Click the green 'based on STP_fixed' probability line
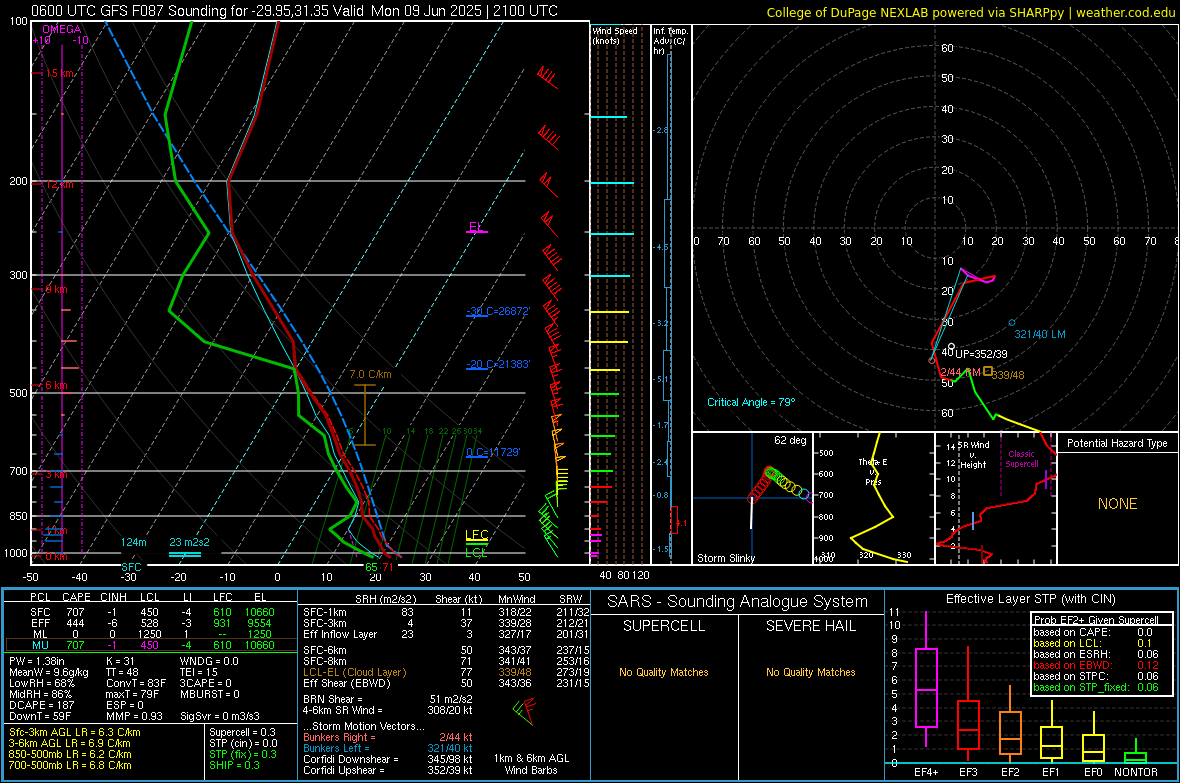 pos(1096,687)
